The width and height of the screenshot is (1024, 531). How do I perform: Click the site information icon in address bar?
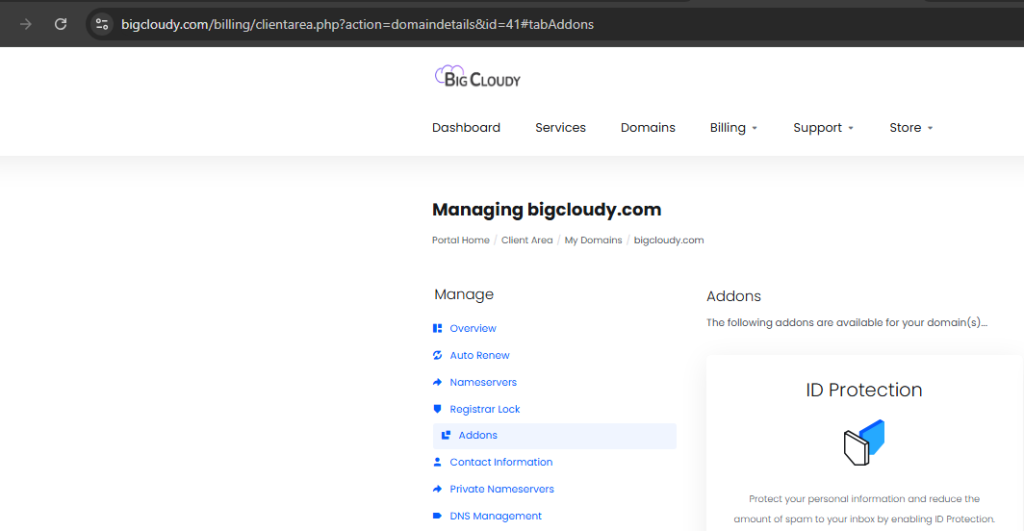(x=101, y=24)
